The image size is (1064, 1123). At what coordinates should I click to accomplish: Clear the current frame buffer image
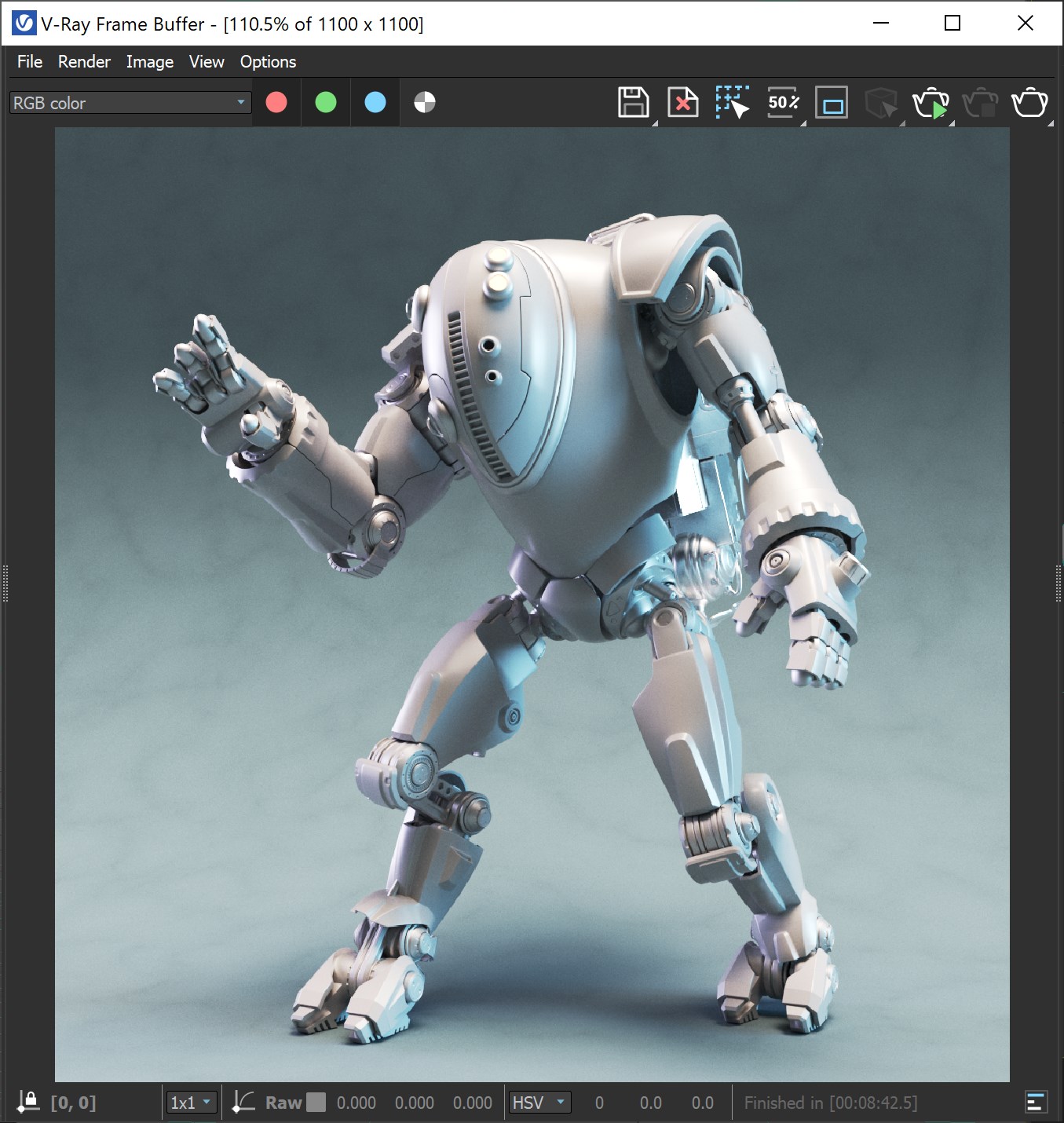pyautogui.click(x=682, y=102)
